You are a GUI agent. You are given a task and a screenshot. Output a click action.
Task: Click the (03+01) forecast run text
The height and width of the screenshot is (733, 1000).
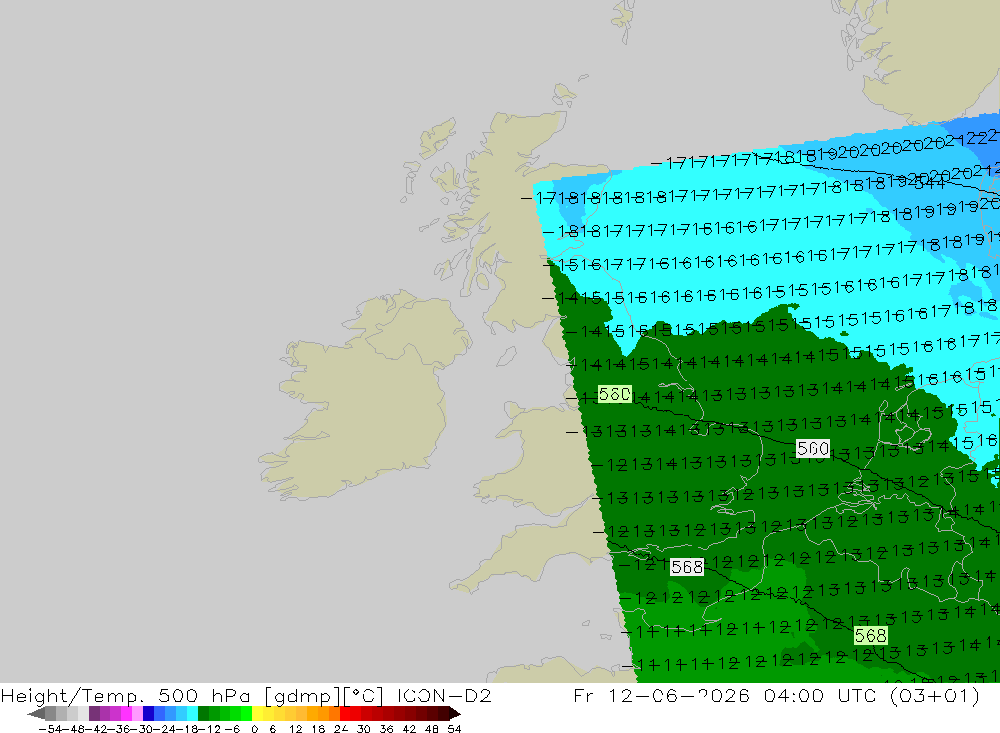pos(934,695)
